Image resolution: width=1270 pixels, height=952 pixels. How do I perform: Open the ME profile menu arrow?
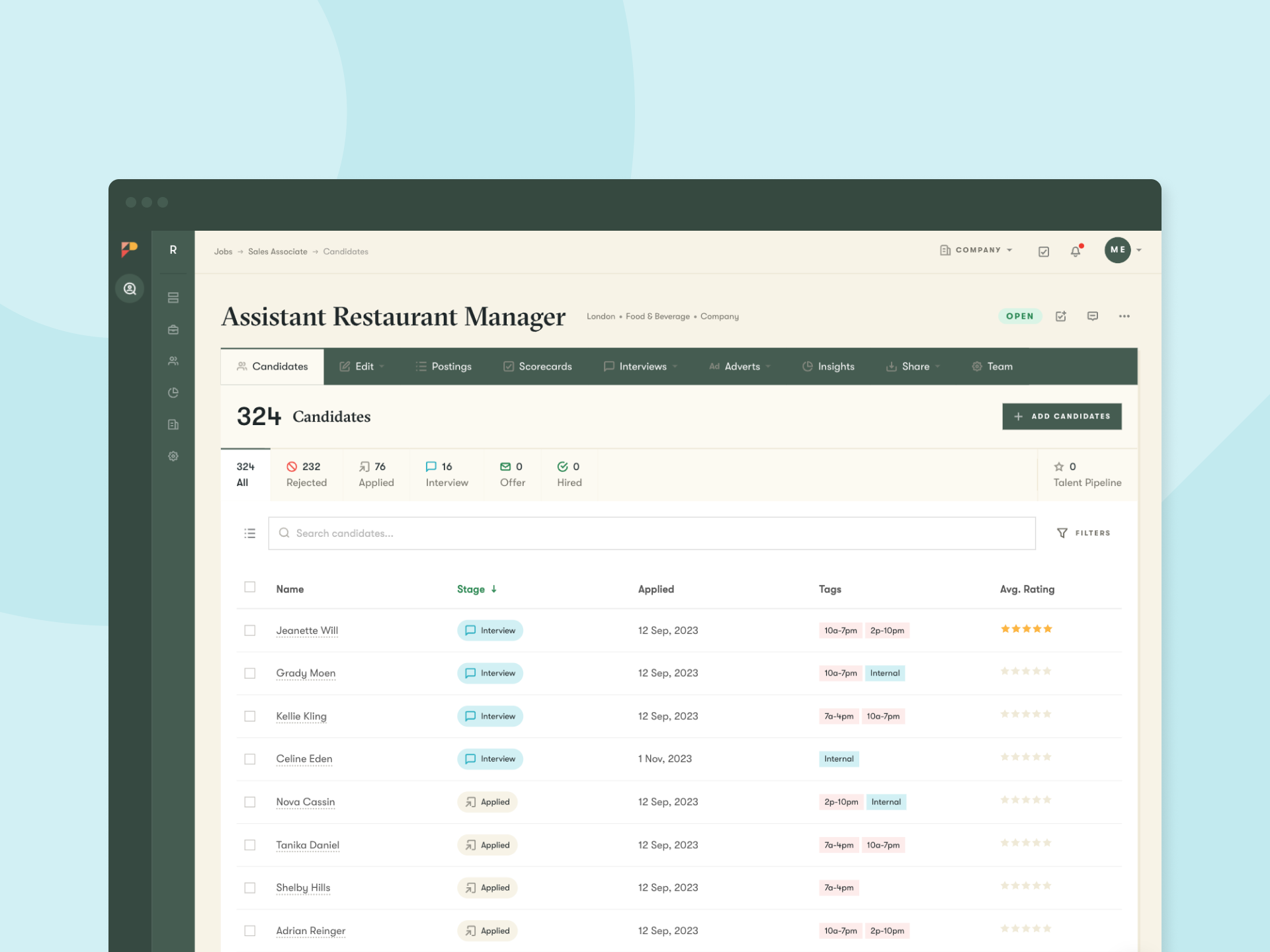click(x=1139, y=250)
